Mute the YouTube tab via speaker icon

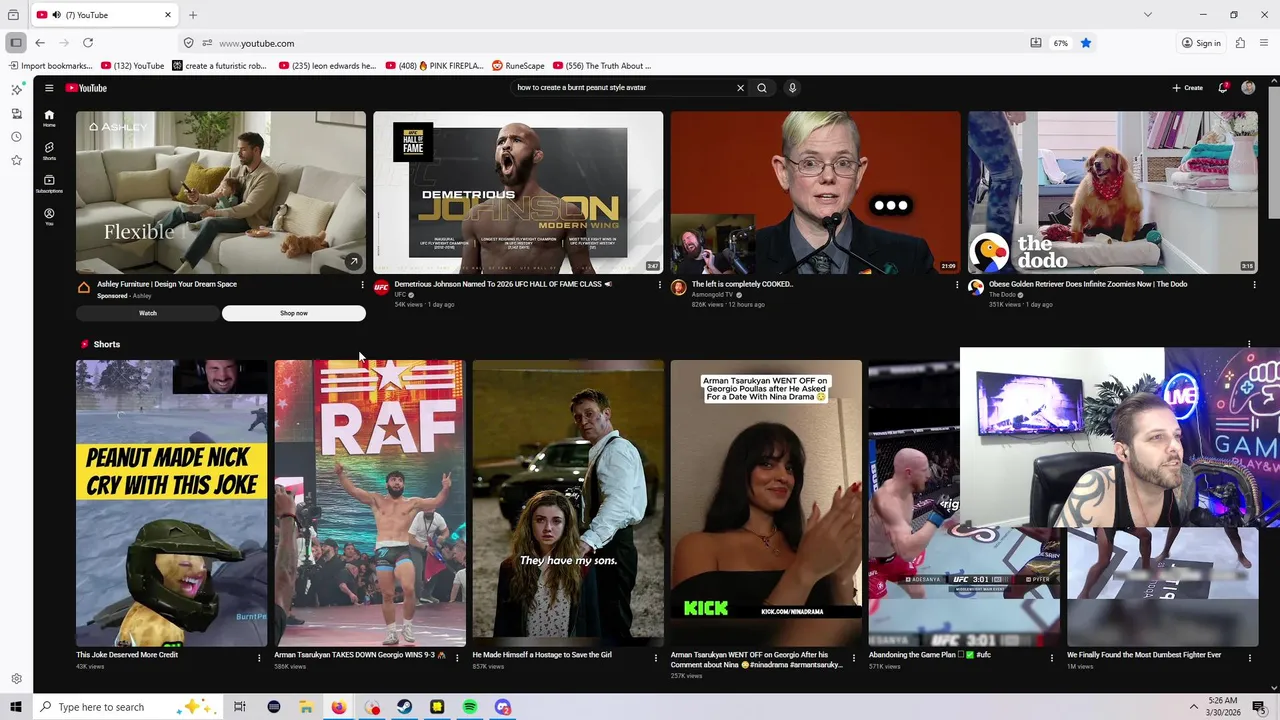pyautogui.click(x=56, y=15)
